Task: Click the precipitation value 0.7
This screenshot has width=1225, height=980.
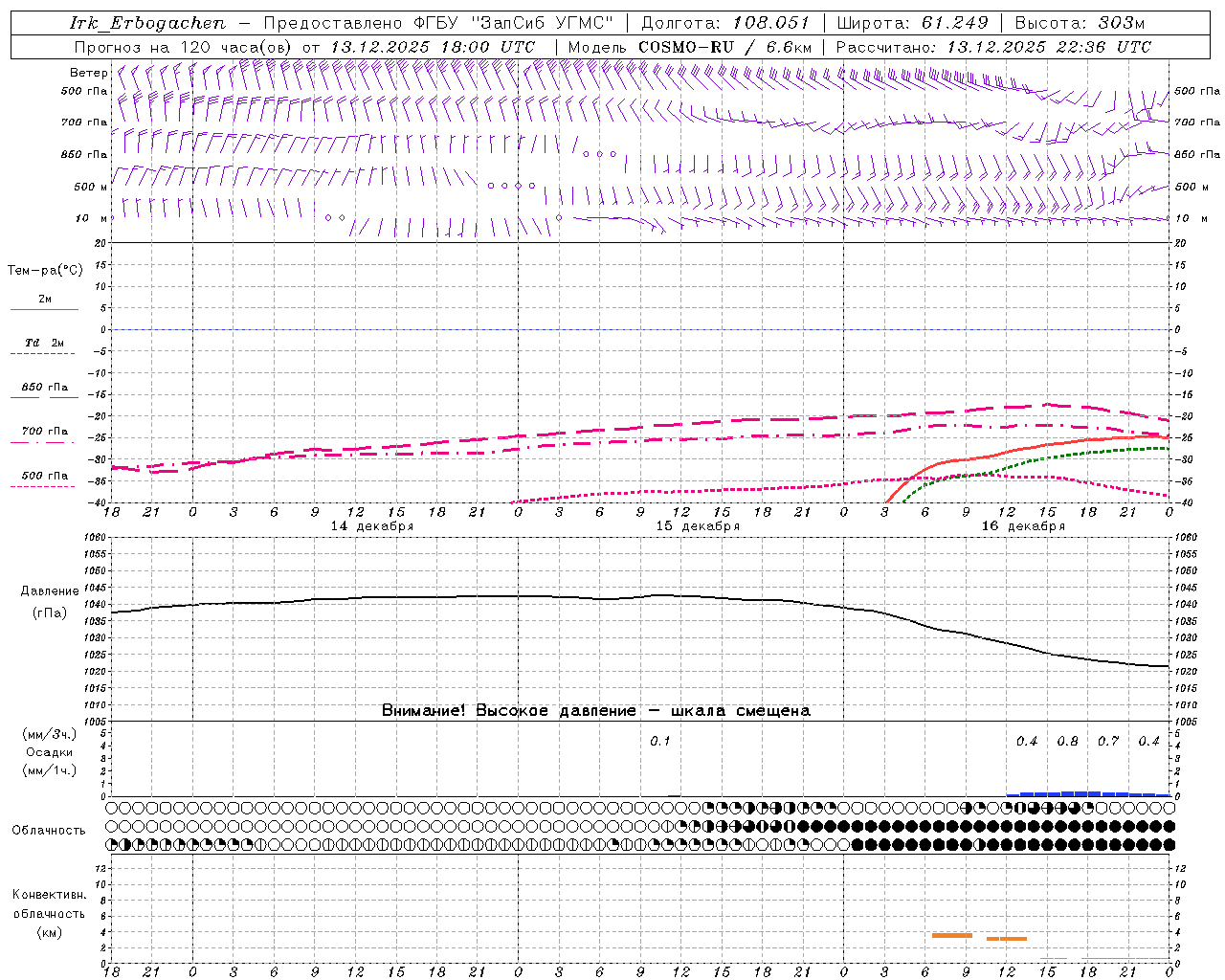Action: [1108, 742]
